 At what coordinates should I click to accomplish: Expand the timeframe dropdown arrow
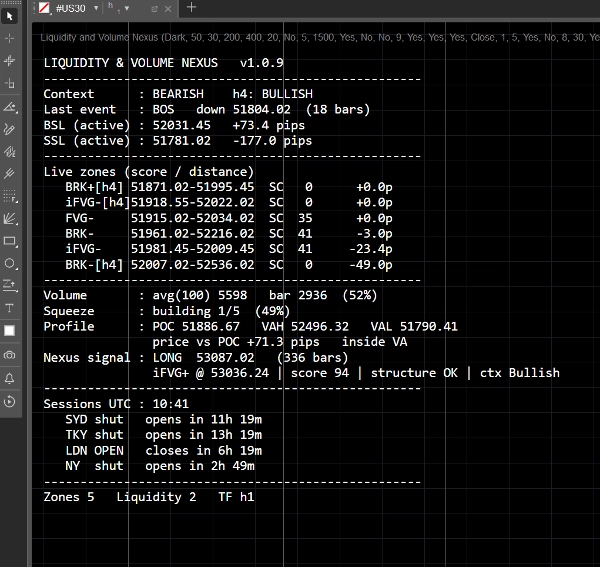coord(127,8)
